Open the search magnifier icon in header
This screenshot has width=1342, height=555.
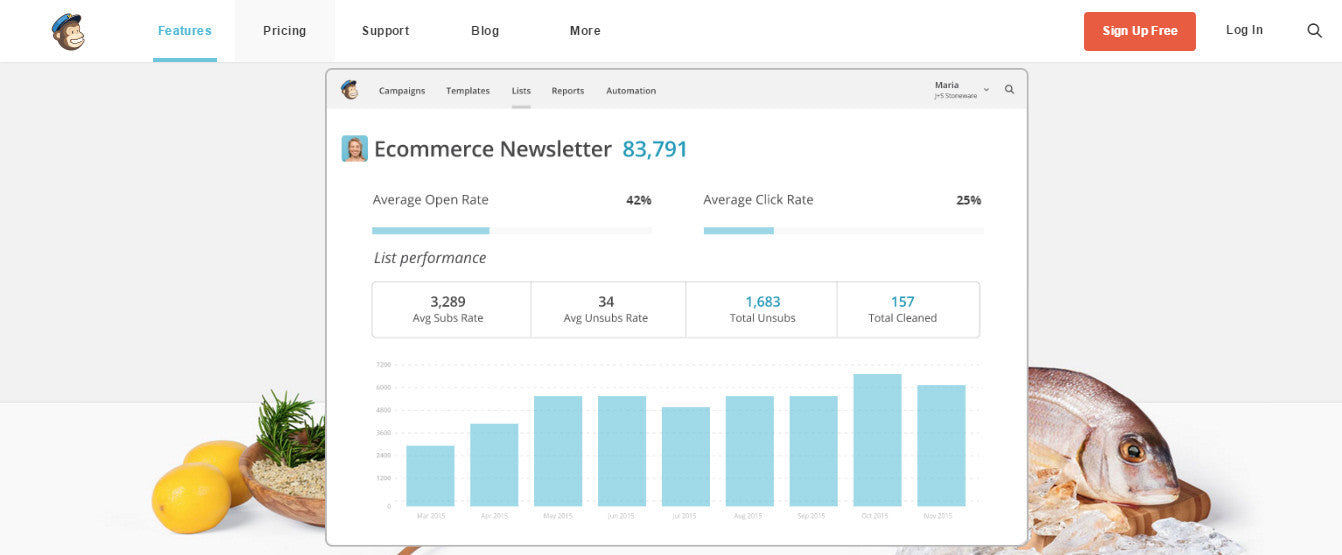[x=1314, y=31]
